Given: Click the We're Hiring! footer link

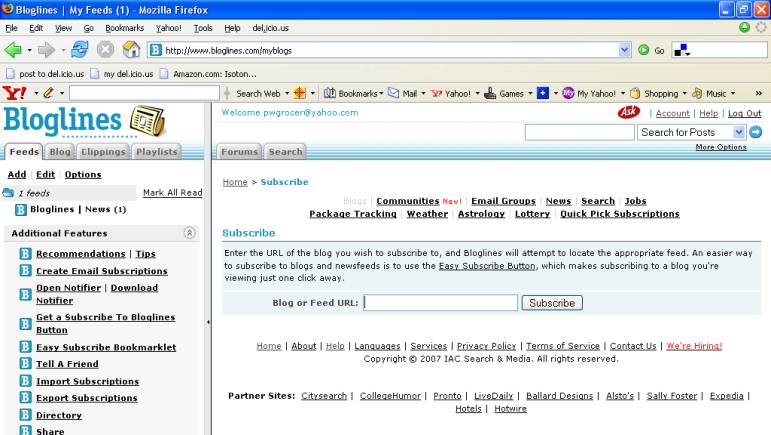Looking at the screenshot, I should [x=694, y=346].
